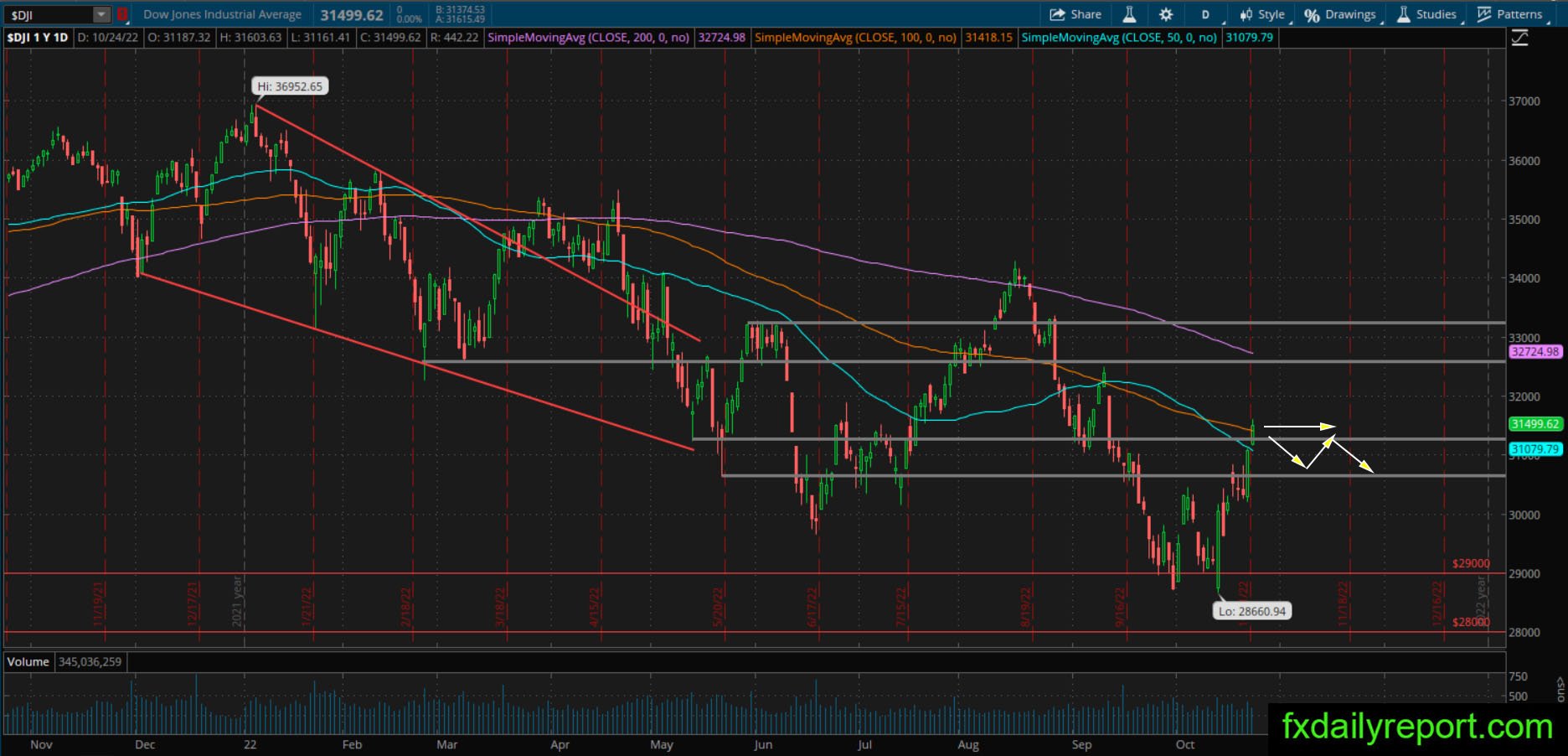Click the 31079.79 SMA 50 value in header
The width and height of the screenshot is (1568, 756).
click(x=1249, y=38)
